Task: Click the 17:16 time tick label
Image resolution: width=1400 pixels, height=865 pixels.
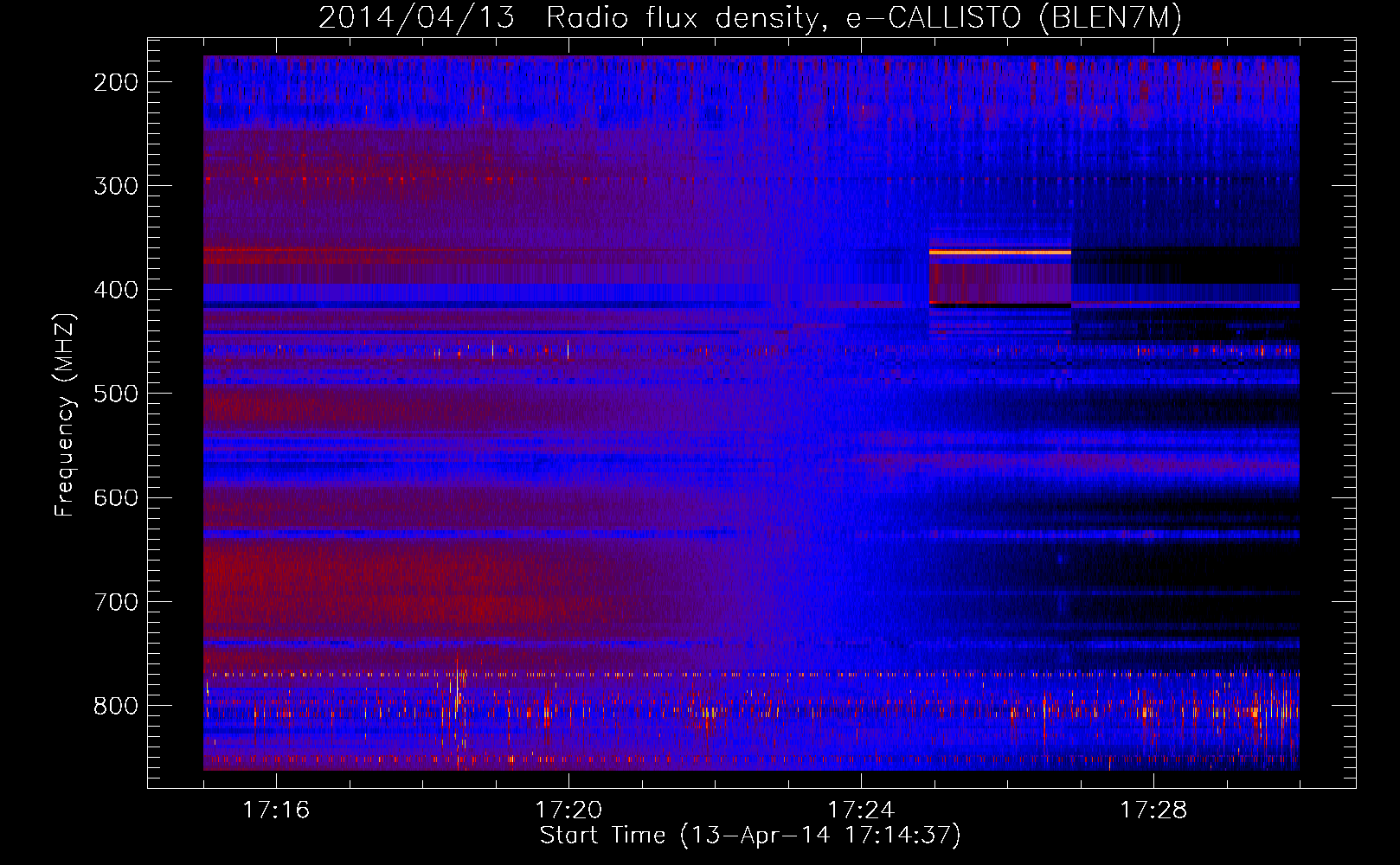Action: coord(276,811)
